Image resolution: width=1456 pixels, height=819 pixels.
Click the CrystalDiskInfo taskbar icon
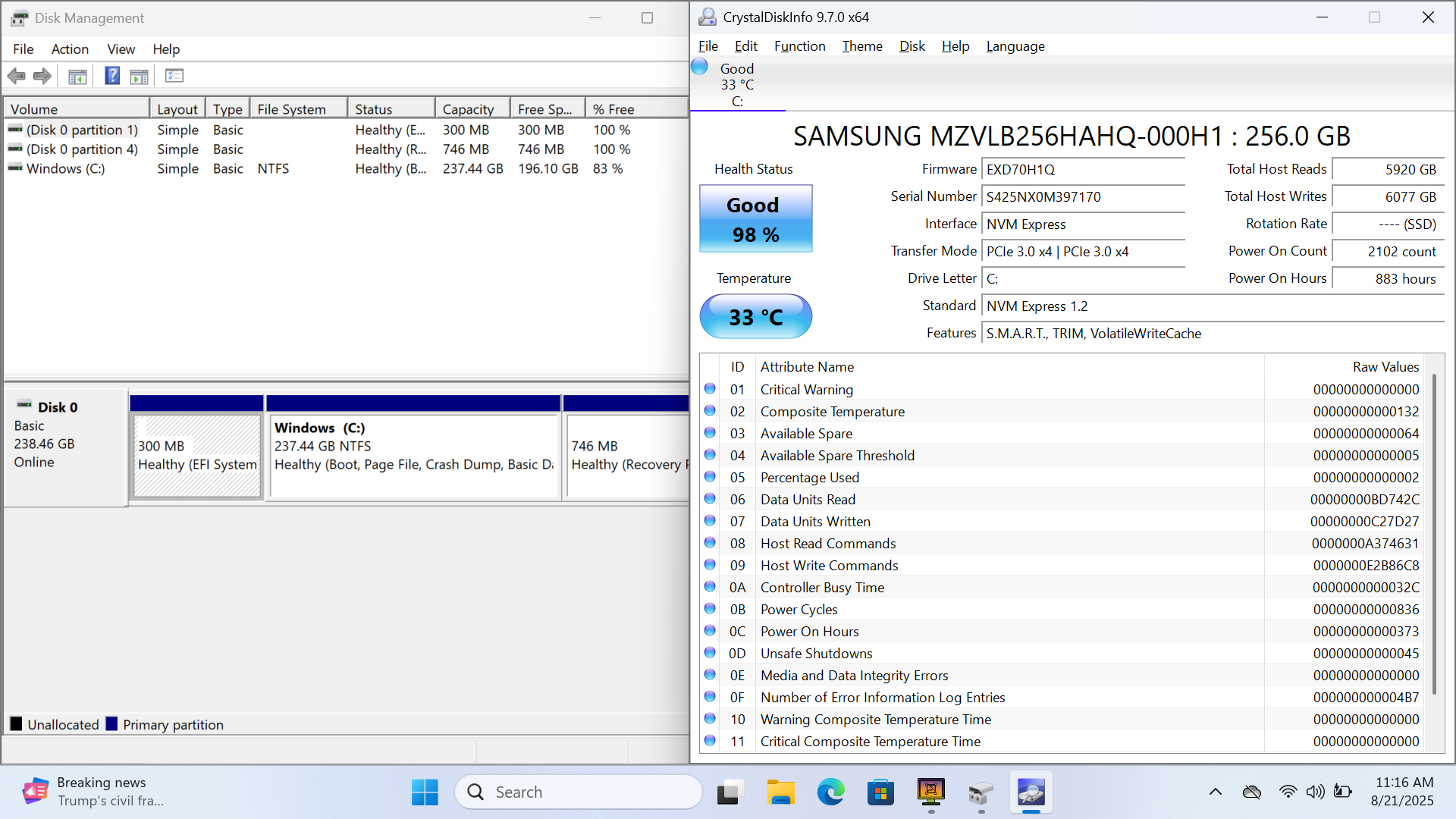point(1031,792)
